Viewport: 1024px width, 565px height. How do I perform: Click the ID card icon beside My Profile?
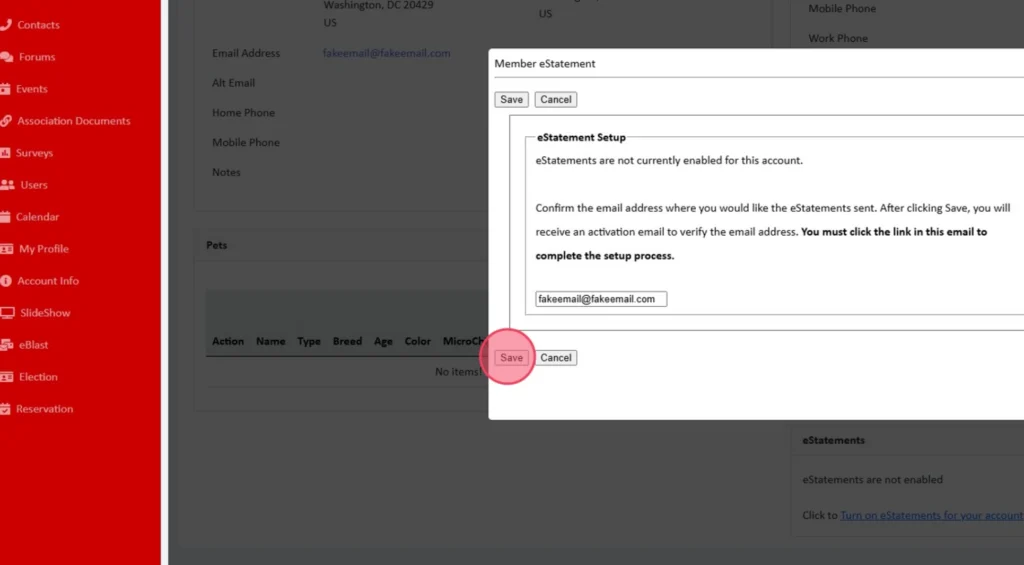[x=7, y=249]
